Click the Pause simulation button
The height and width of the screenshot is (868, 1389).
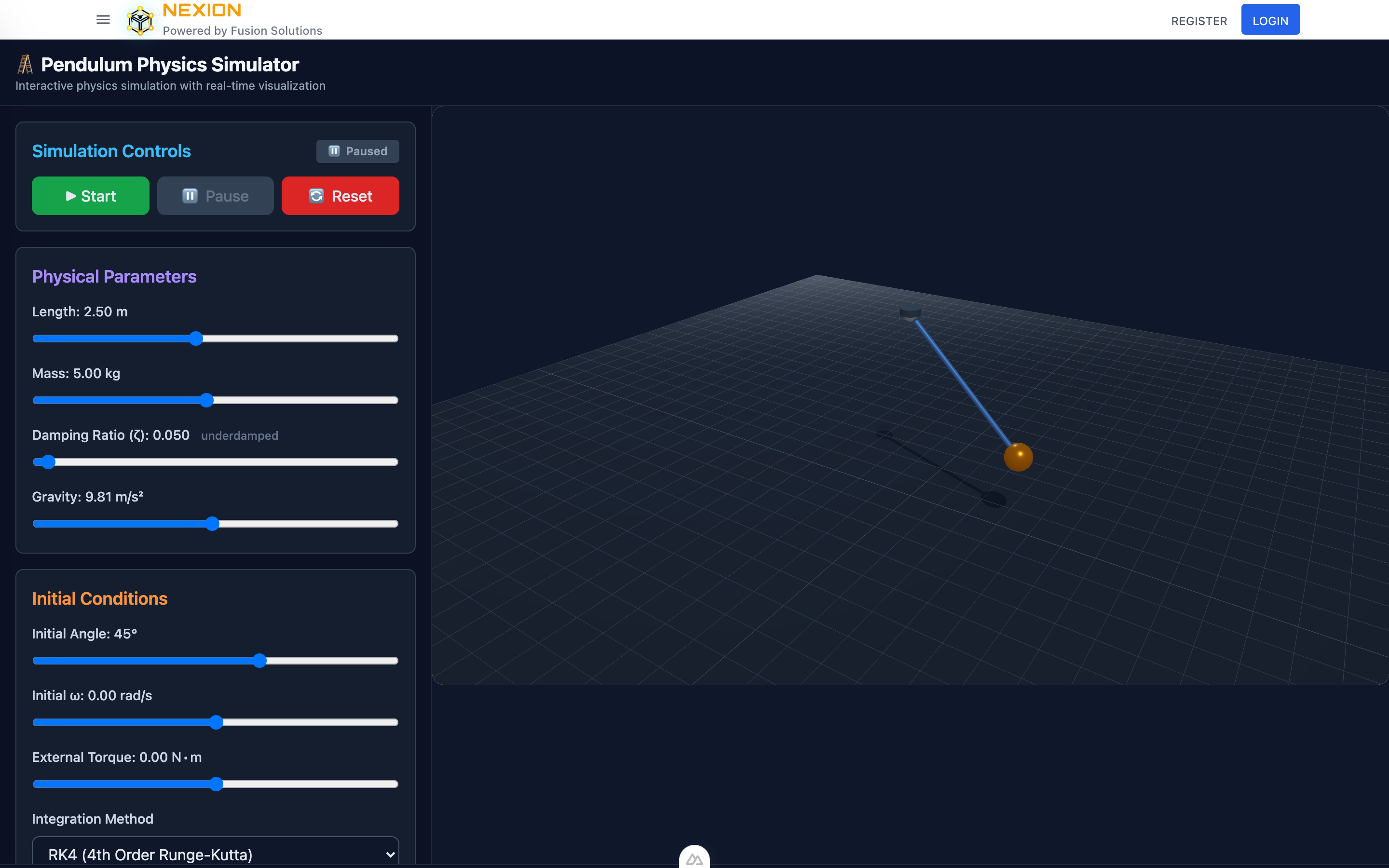click(215, 196)
